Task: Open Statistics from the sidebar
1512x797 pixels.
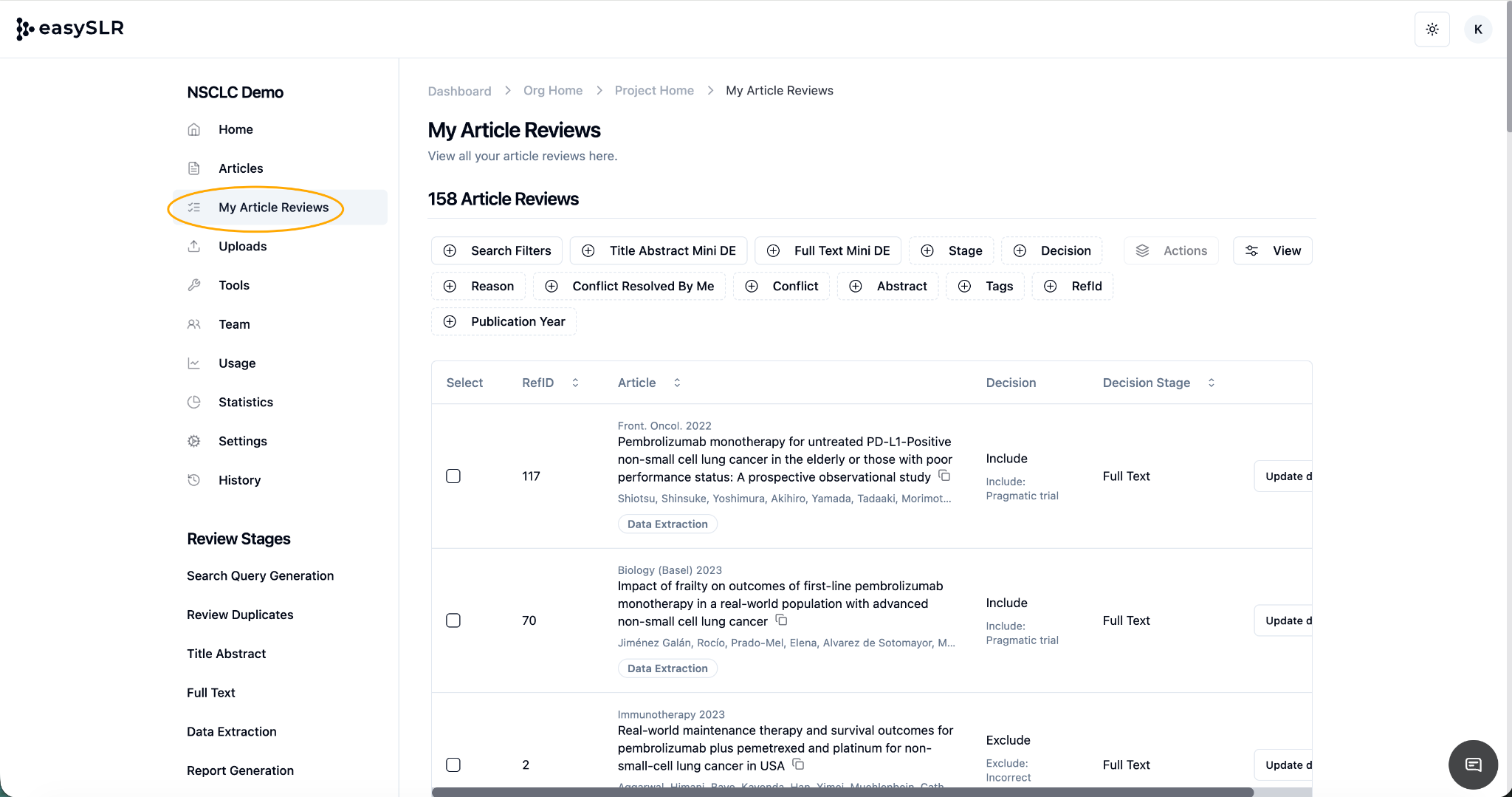Action: tap(245, 402)
